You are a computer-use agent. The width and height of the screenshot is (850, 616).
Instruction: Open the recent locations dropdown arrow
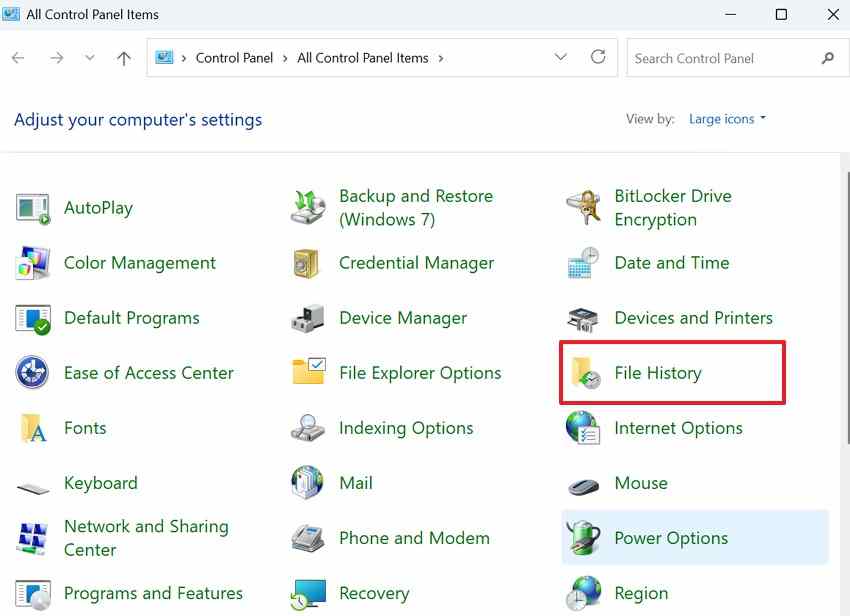(x=90, y=57)
